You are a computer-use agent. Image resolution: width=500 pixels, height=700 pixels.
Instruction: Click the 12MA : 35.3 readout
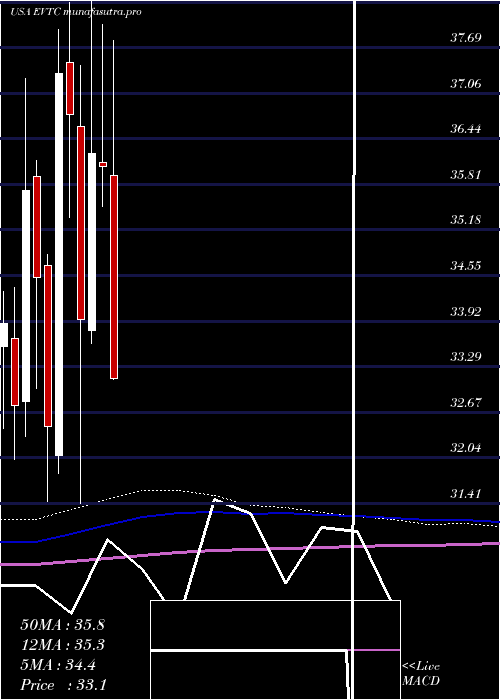tap(62, 645)
